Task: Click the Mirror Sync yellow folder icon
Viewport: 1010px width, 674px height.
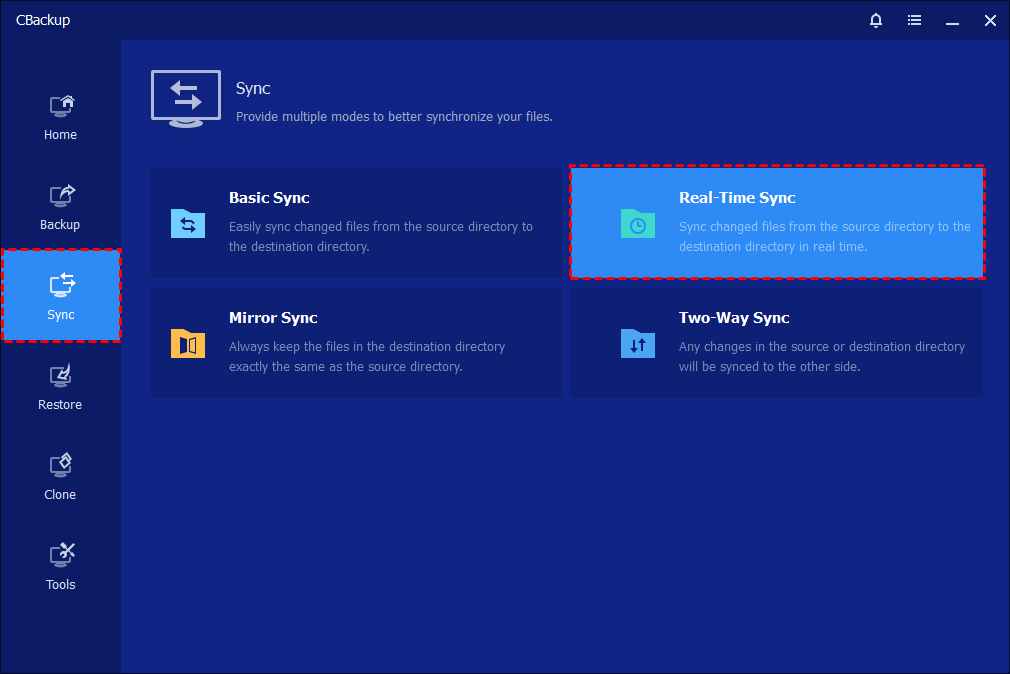Action: coord(188,343)
